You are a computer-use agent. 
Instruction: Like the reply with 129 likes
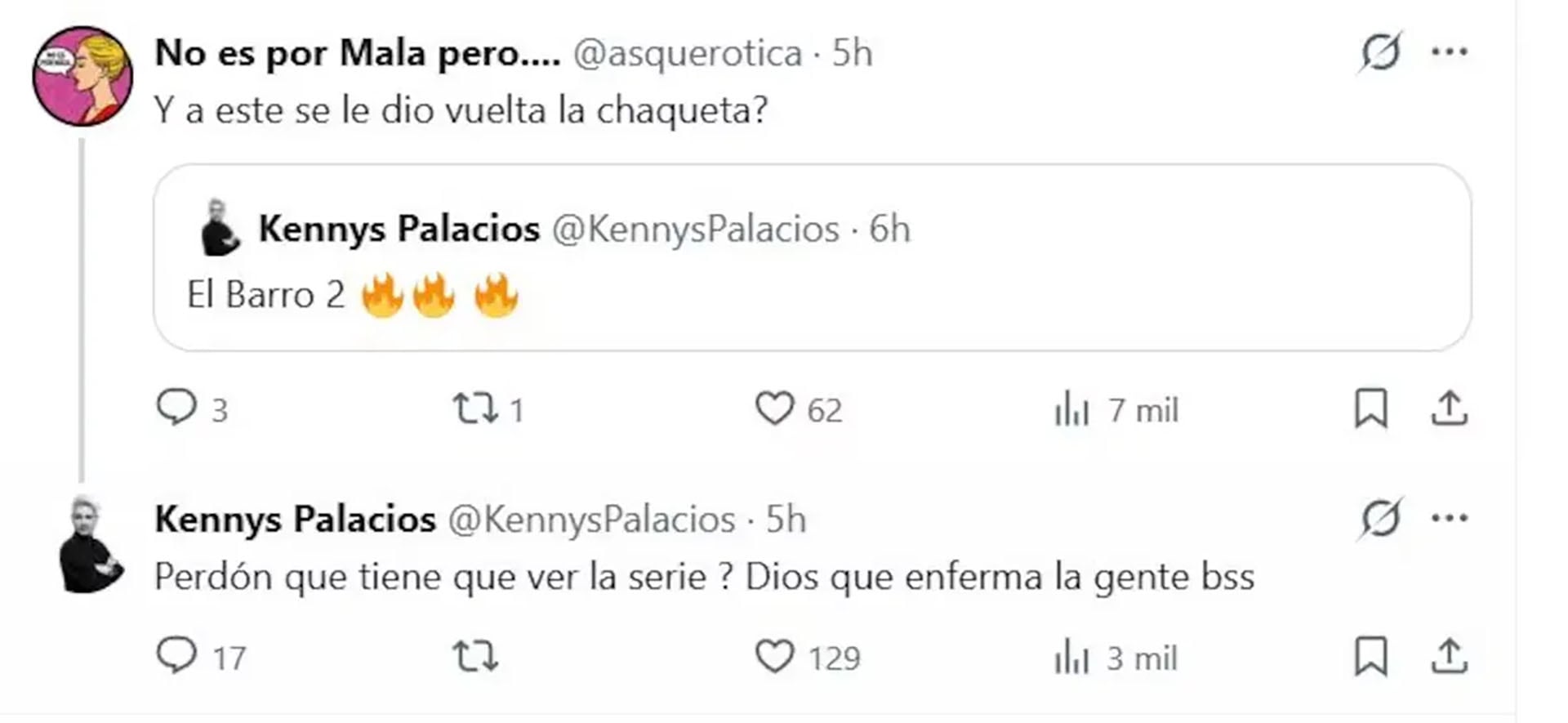(x=778, y=654)
